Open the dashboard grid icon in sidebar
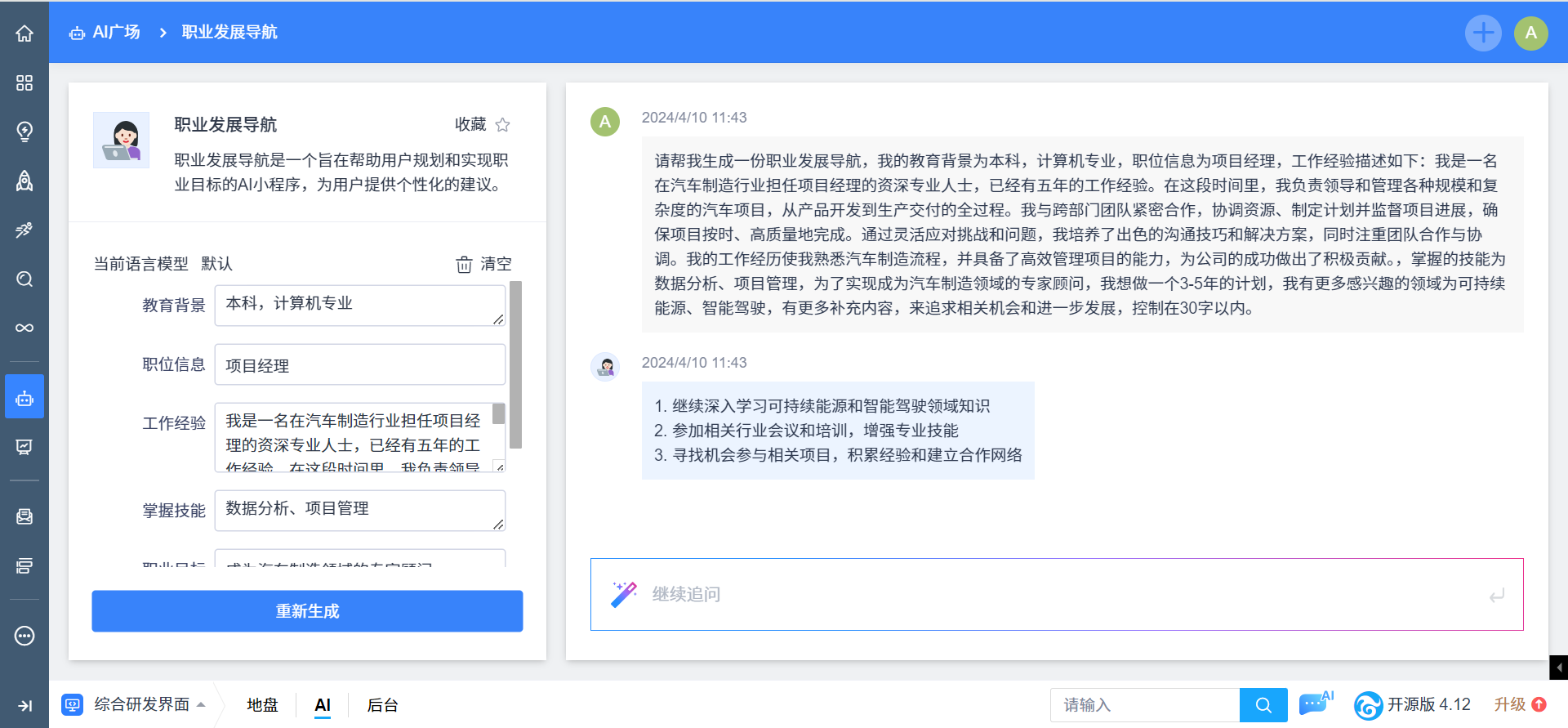Screen dimensions: 1568x728 [x=24, y=83]
